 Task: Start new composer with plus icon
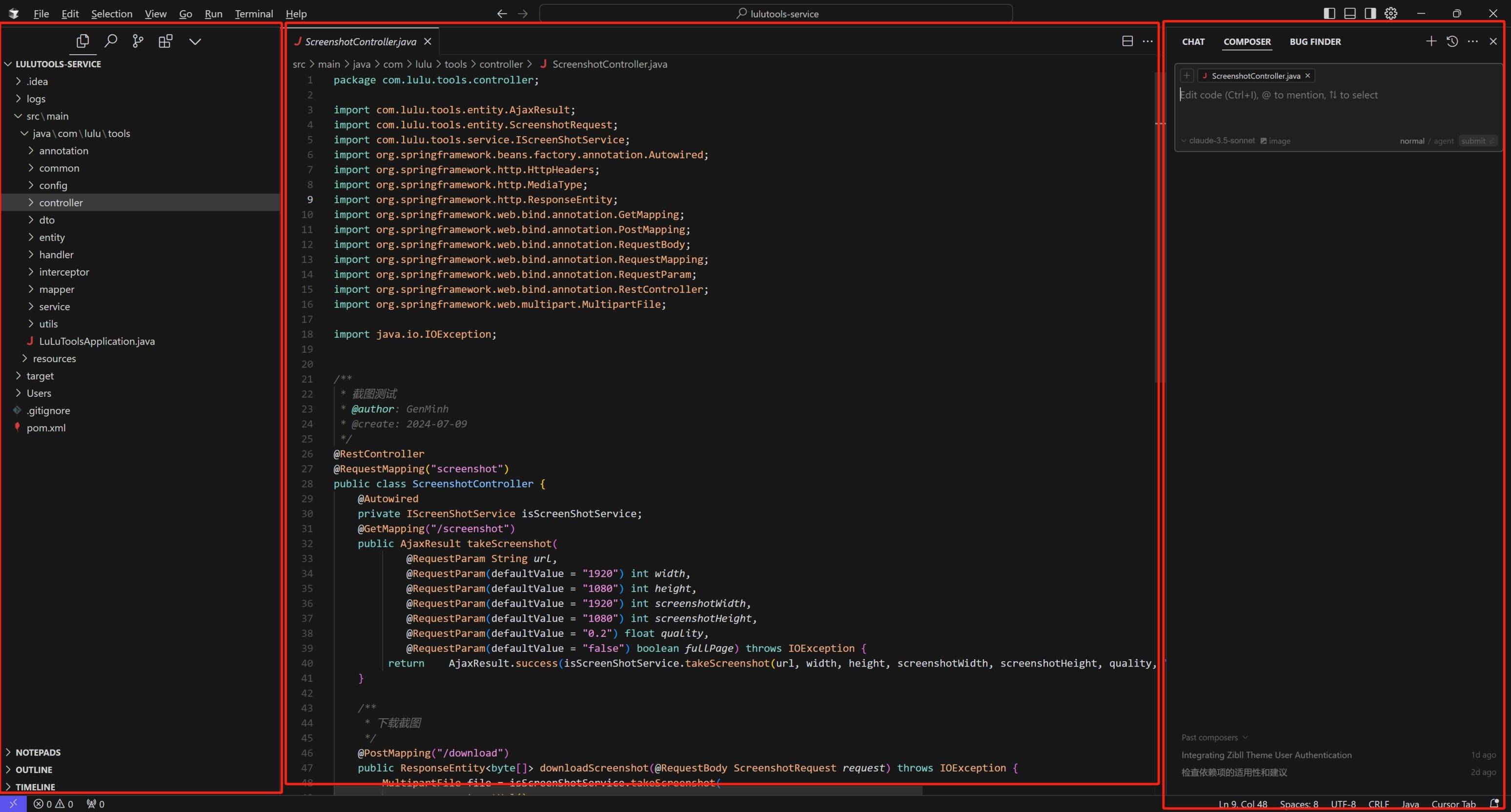1430,41
